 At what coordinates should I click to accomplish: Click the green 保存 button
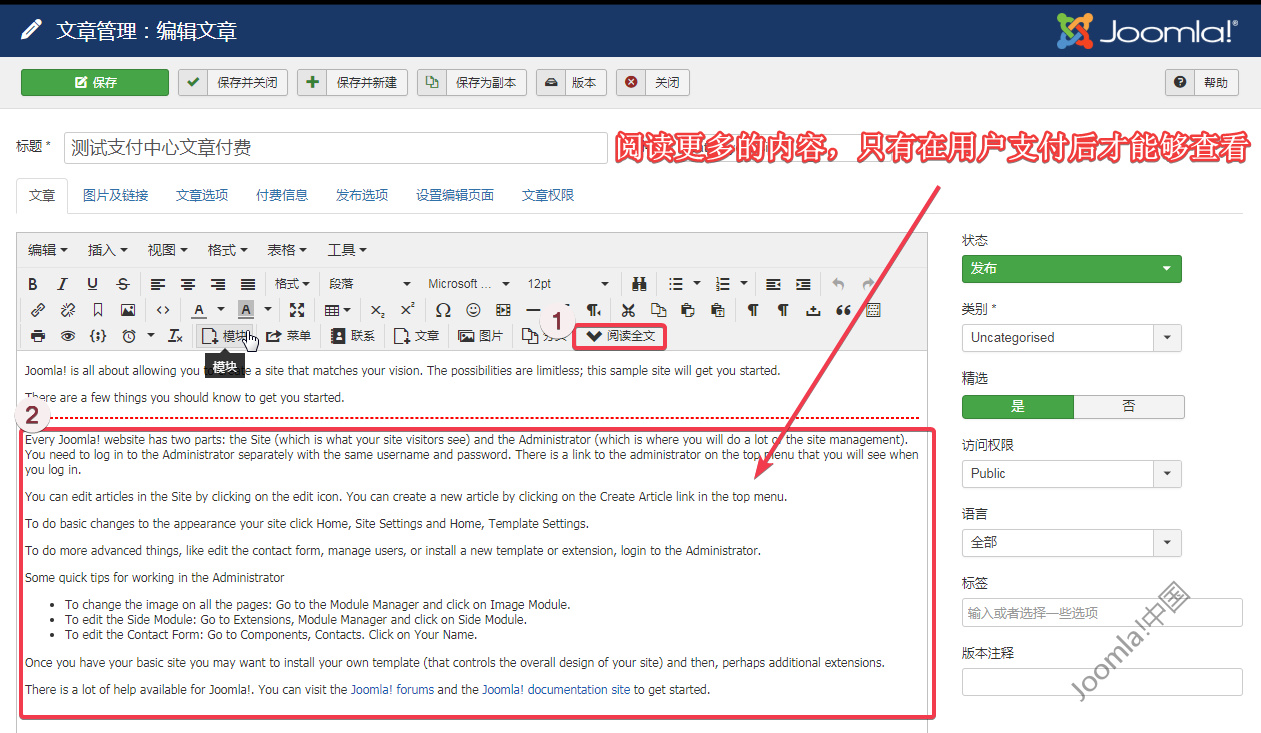(95, 82)
